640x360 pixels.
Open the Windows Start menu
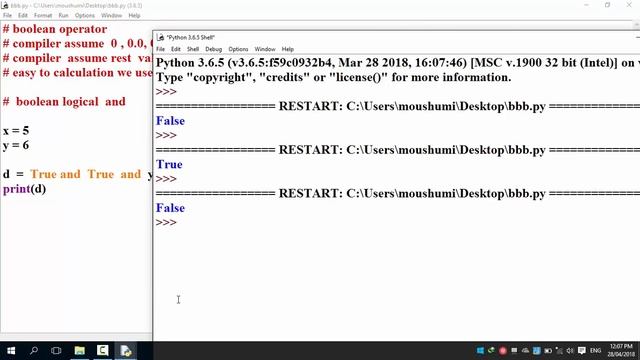(11, 351)
